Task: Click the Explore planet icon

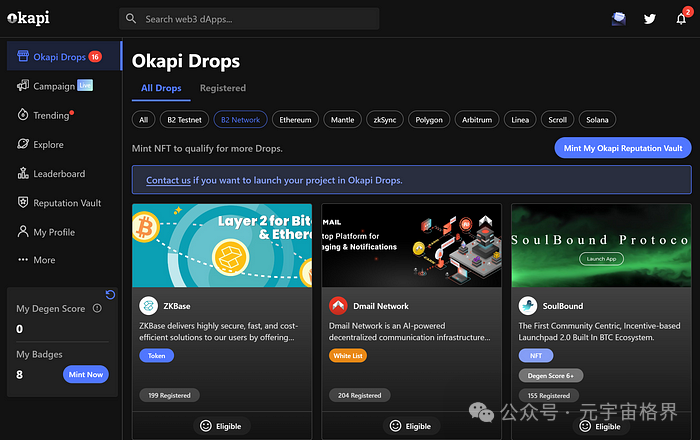Action: click(x=23, y=144)
